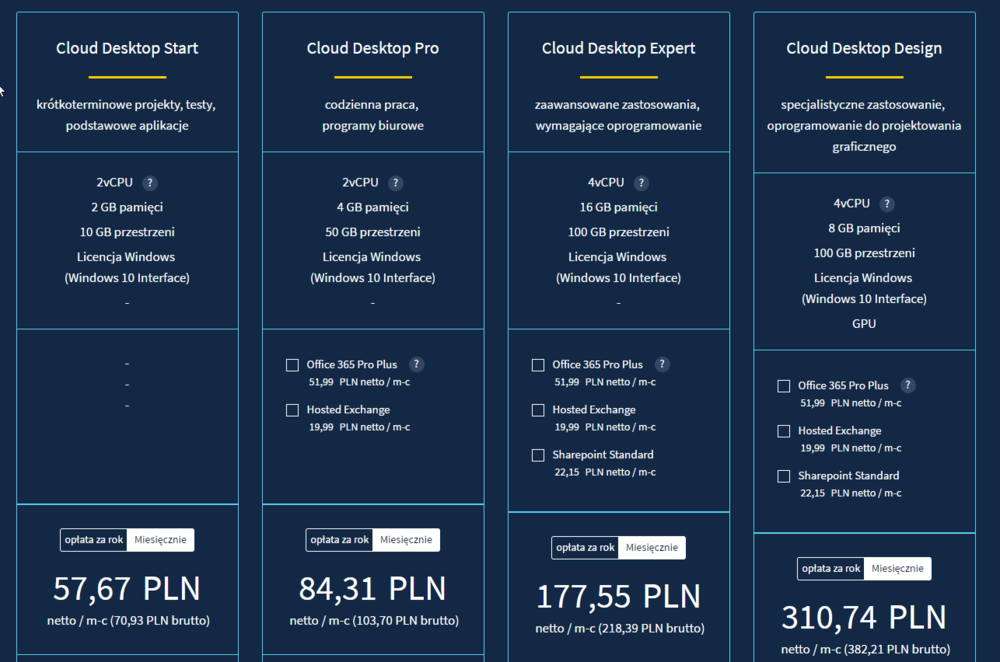
Task: Check Office 365 Pro Plus in Design plan
Action: click(784, 386)
